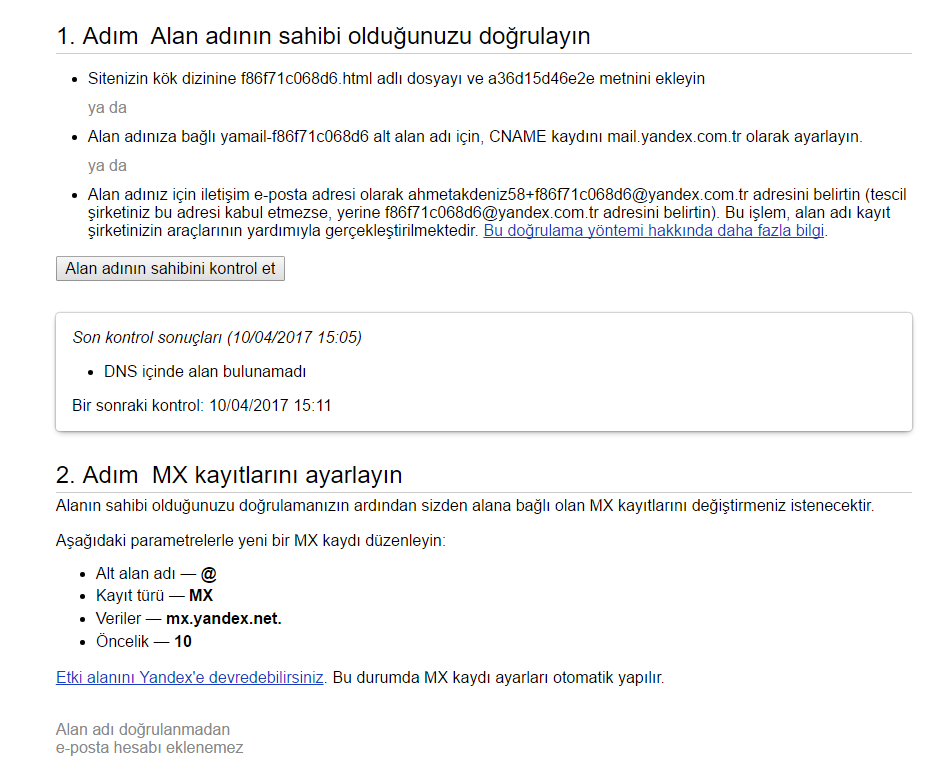Click the '2. Adım MX kayıtlarını ayarlayın' heading
The height and width of the screenshot is (784, 952).
click(229, 474)
